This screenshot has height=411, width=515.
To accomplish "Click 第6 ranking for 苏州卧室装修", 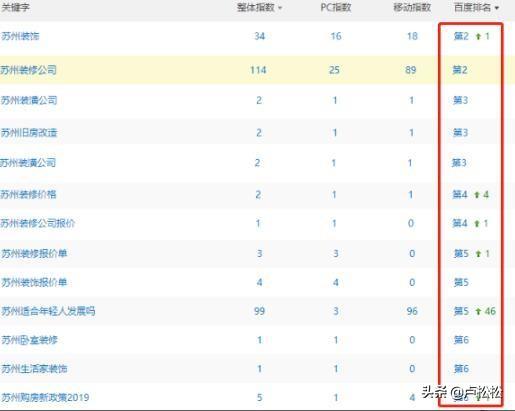I will pos(461,340).
